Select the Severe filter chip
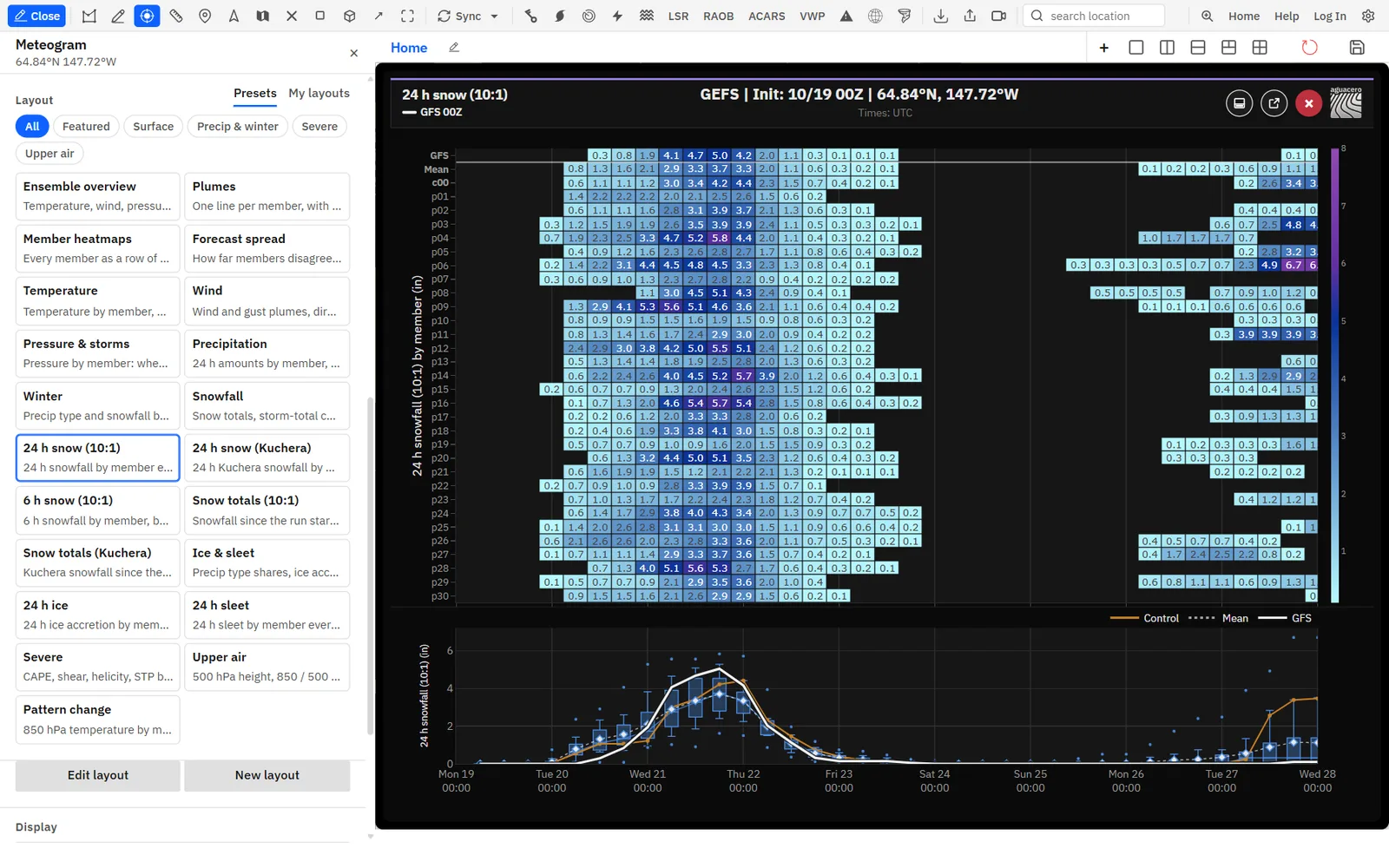 (x=319, y=127)
